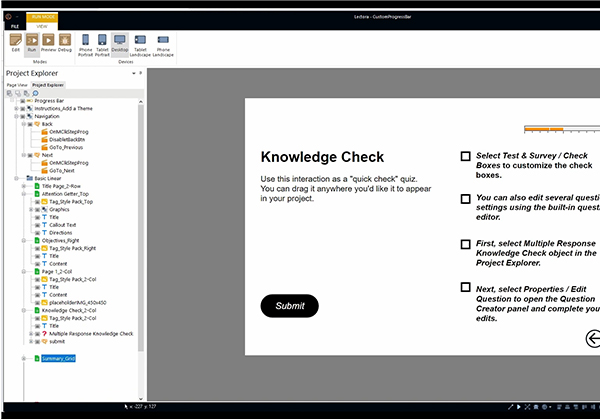This screenshot has height=419, width=600.
Task: Collapse the Navigation tree node
Action: (x=16, y=116)
